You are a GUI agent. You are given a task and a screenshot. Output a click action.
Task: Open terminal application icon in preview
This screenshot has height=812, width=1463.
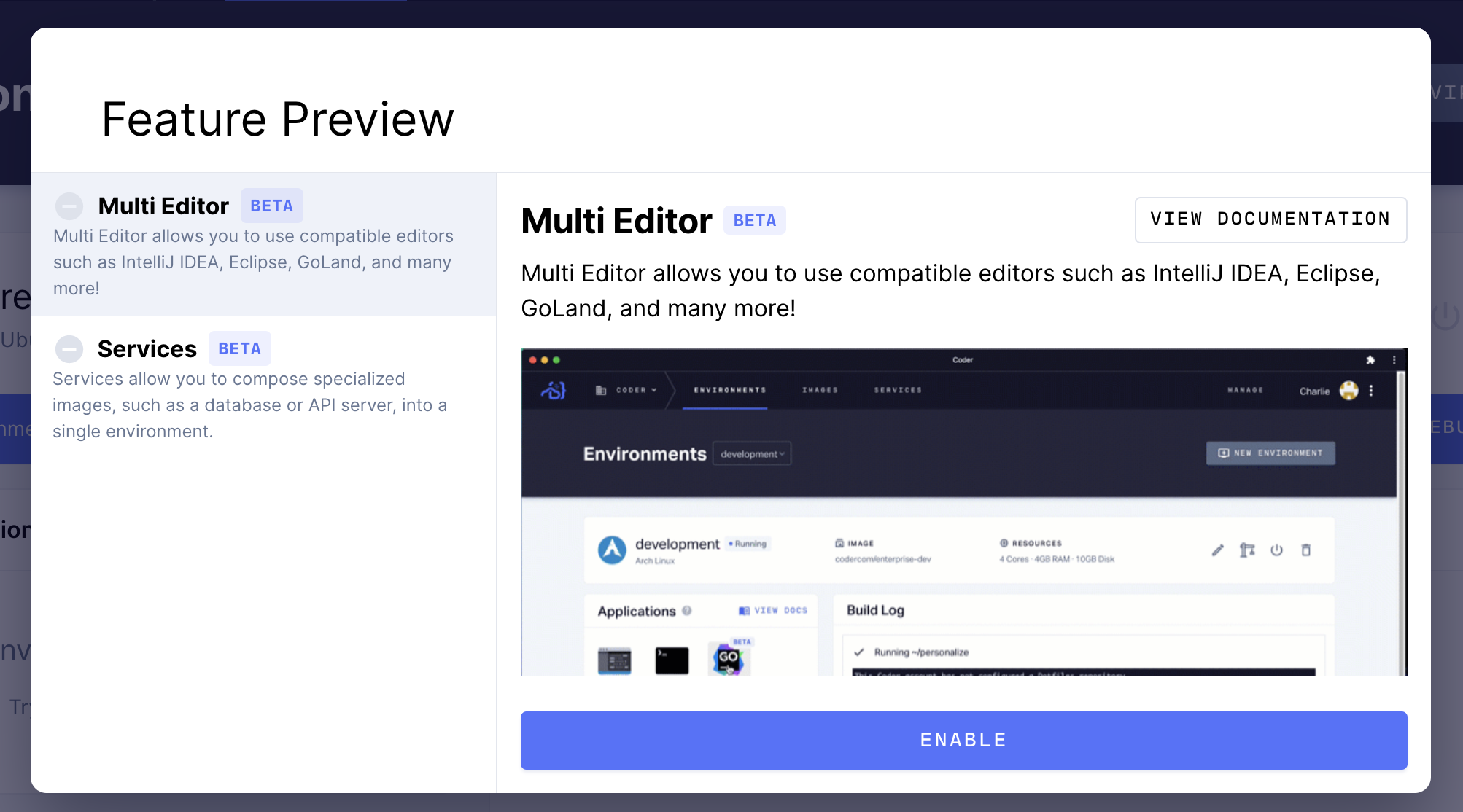(672, 660)
